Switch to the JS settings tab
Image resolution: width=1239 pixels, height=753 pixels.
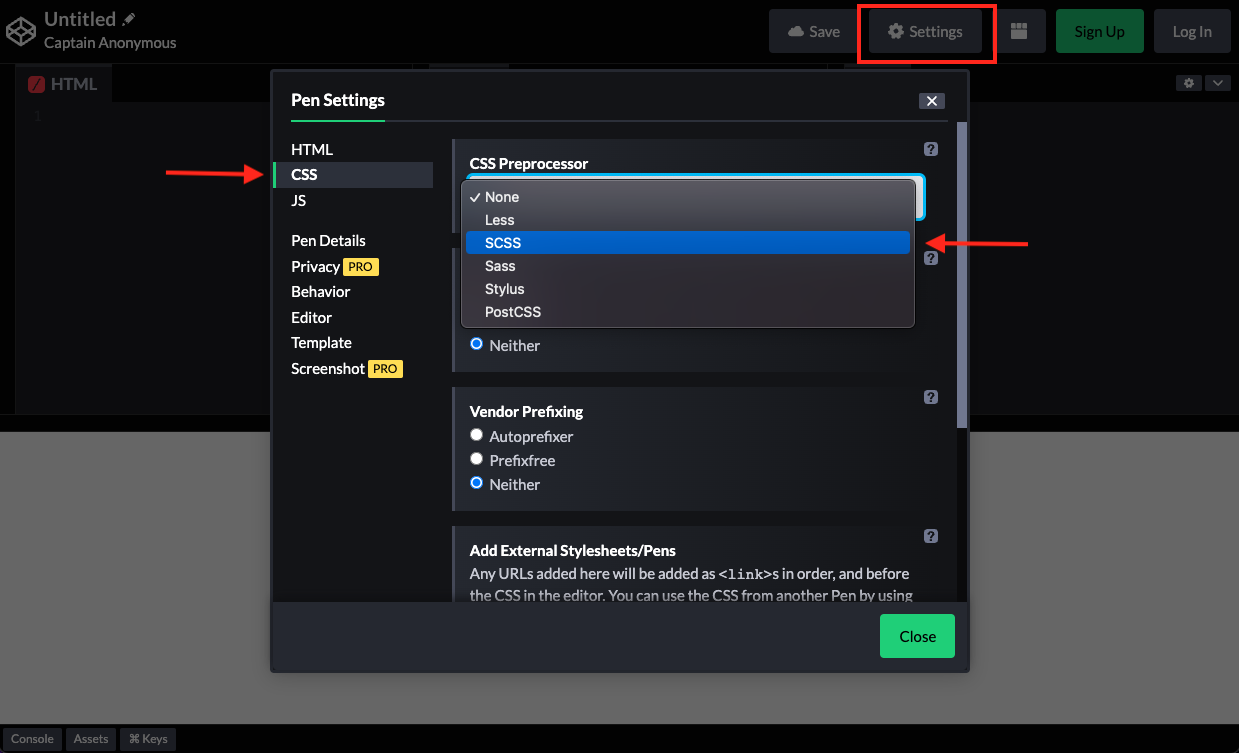click(x=299, y=201)
